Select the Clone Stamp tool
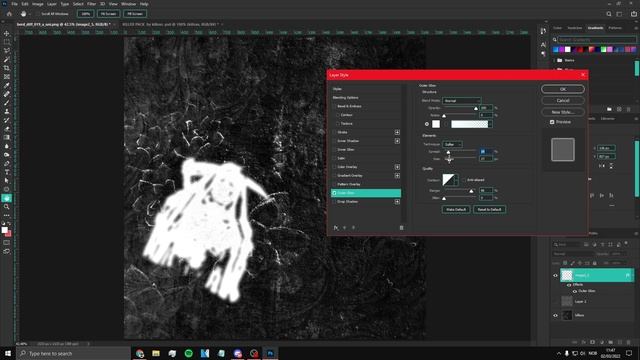 (7, 111)
